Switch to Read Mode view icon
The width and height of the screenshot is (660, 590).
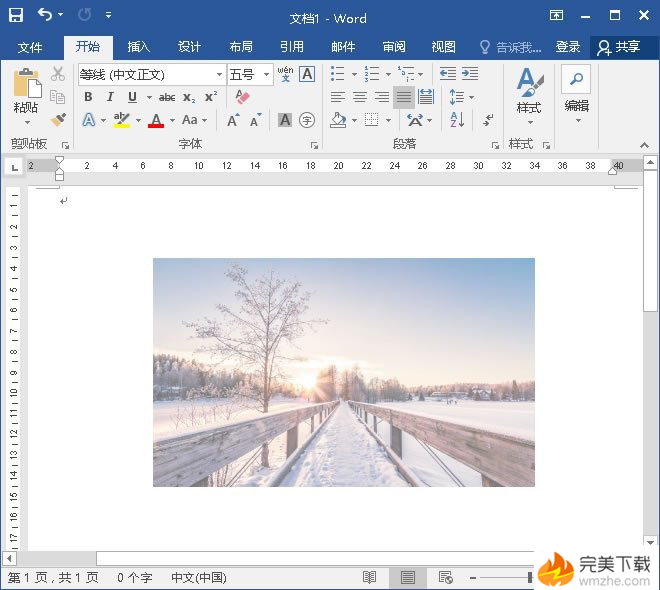click(x=369, y=577)
